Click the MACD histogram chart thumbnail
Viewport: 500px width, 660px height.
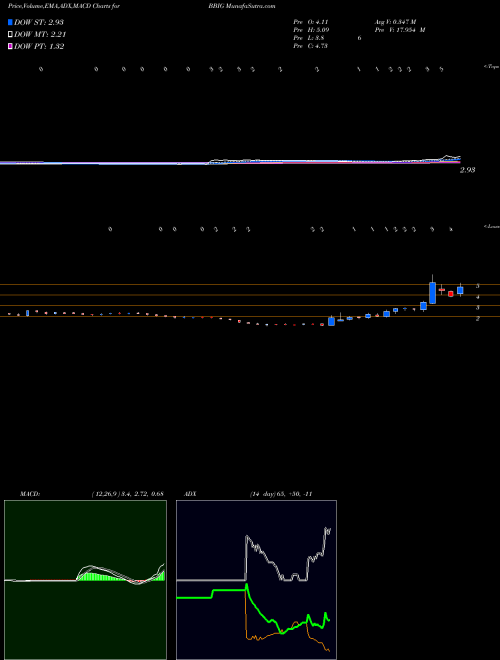[x=85, y=580]
